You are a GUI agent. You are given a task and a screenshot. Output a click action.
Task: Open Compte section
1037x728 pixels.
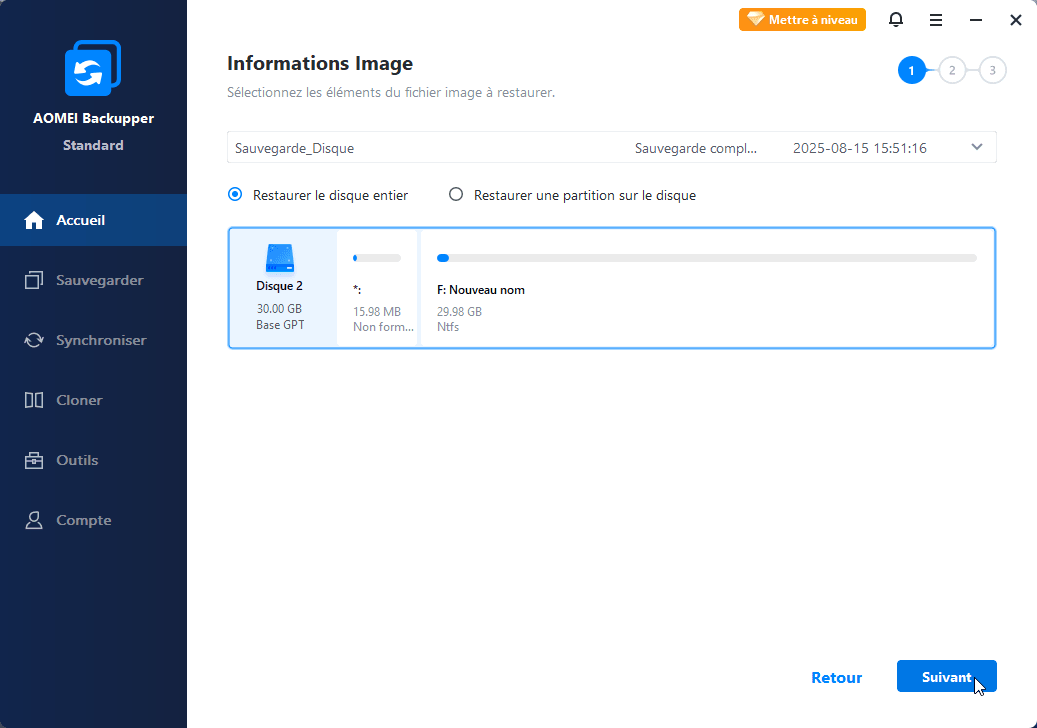point(93,520)
